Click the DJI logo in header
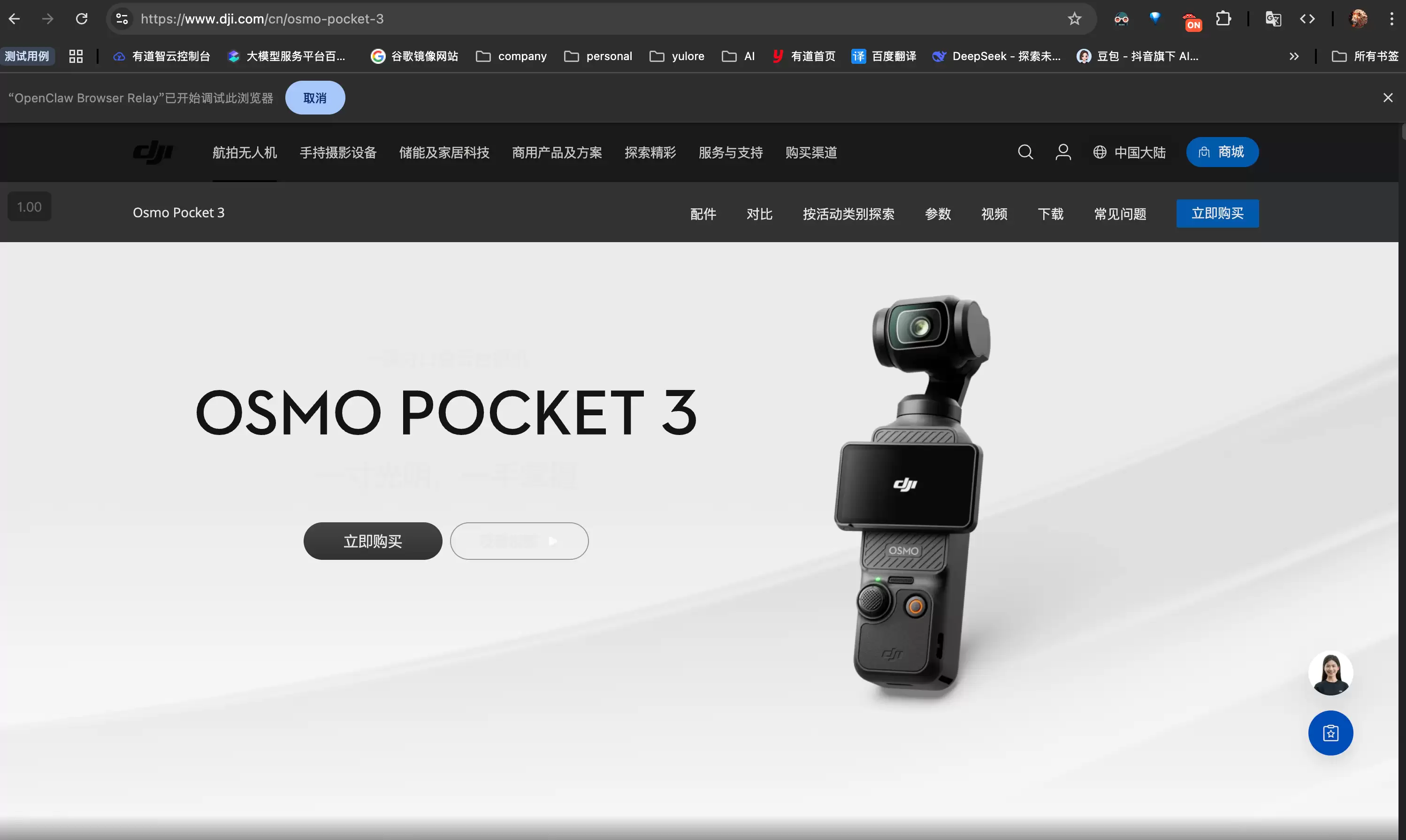Image resolution: width=1406 pixels, height=840 pixels. click(153, 152)
